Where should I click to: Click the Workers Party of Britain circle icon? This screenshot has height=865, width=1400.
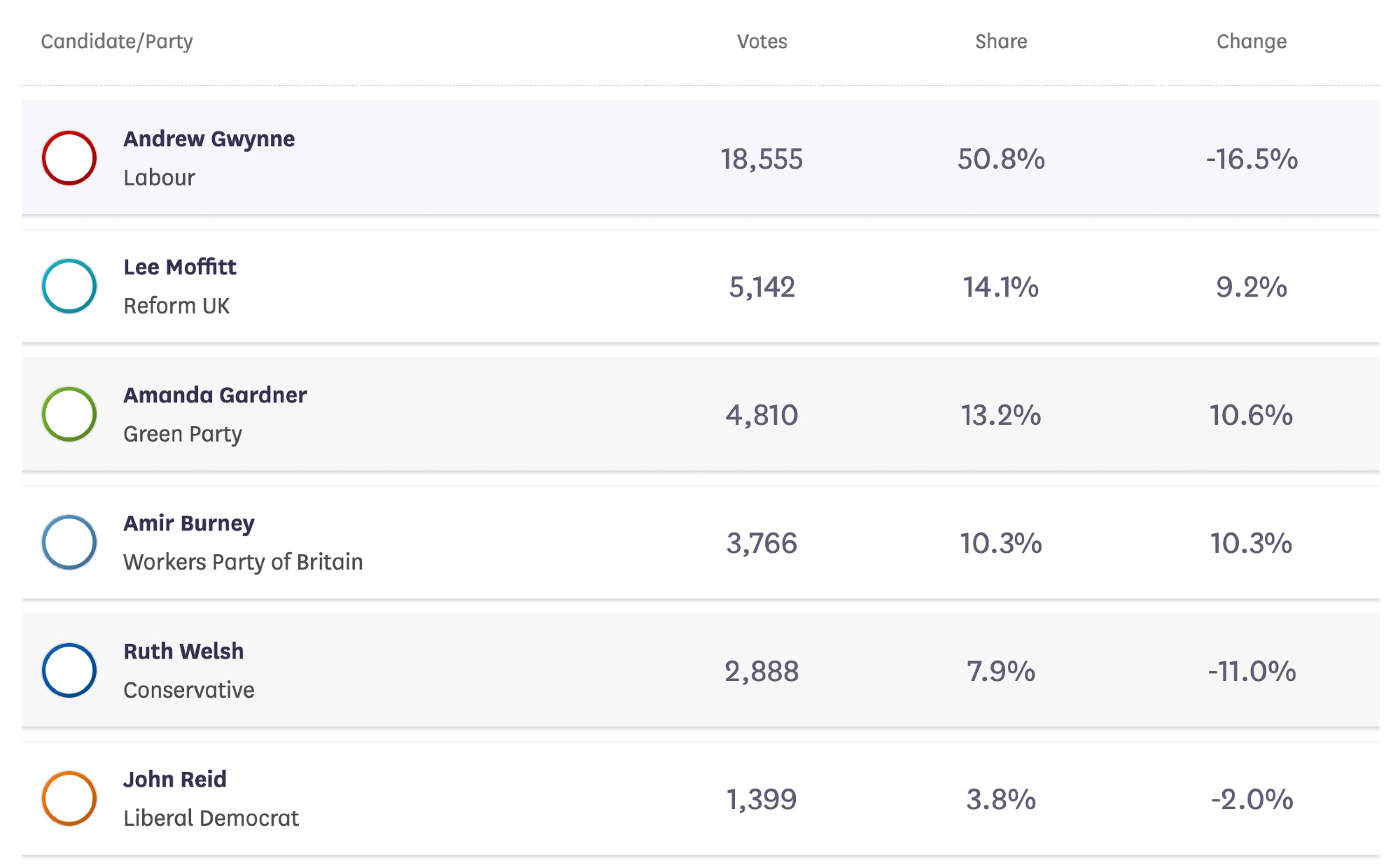pyautogui.click(x=69, y=542)
